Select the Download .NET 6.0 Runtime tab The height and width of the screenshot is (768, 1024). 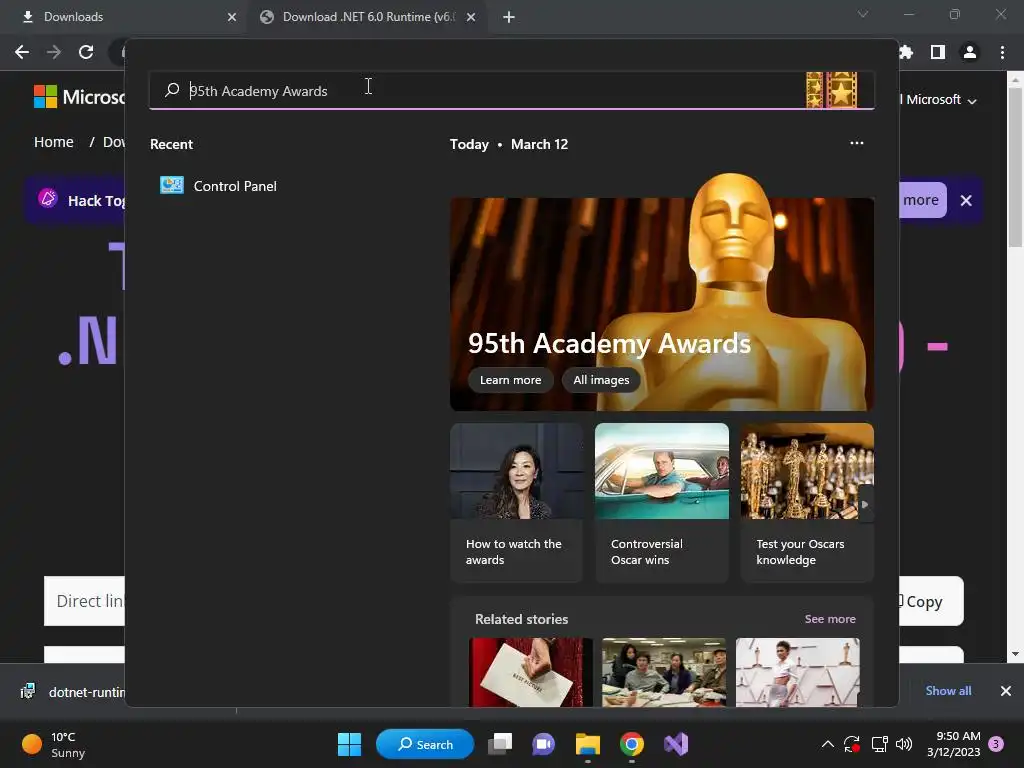(x=368, y=17)
